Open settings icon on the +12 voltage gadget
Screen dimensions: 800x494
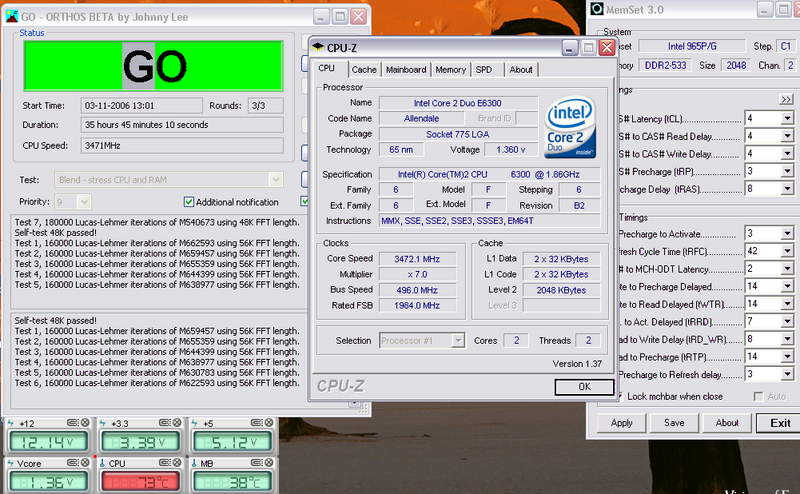(73, 423)
